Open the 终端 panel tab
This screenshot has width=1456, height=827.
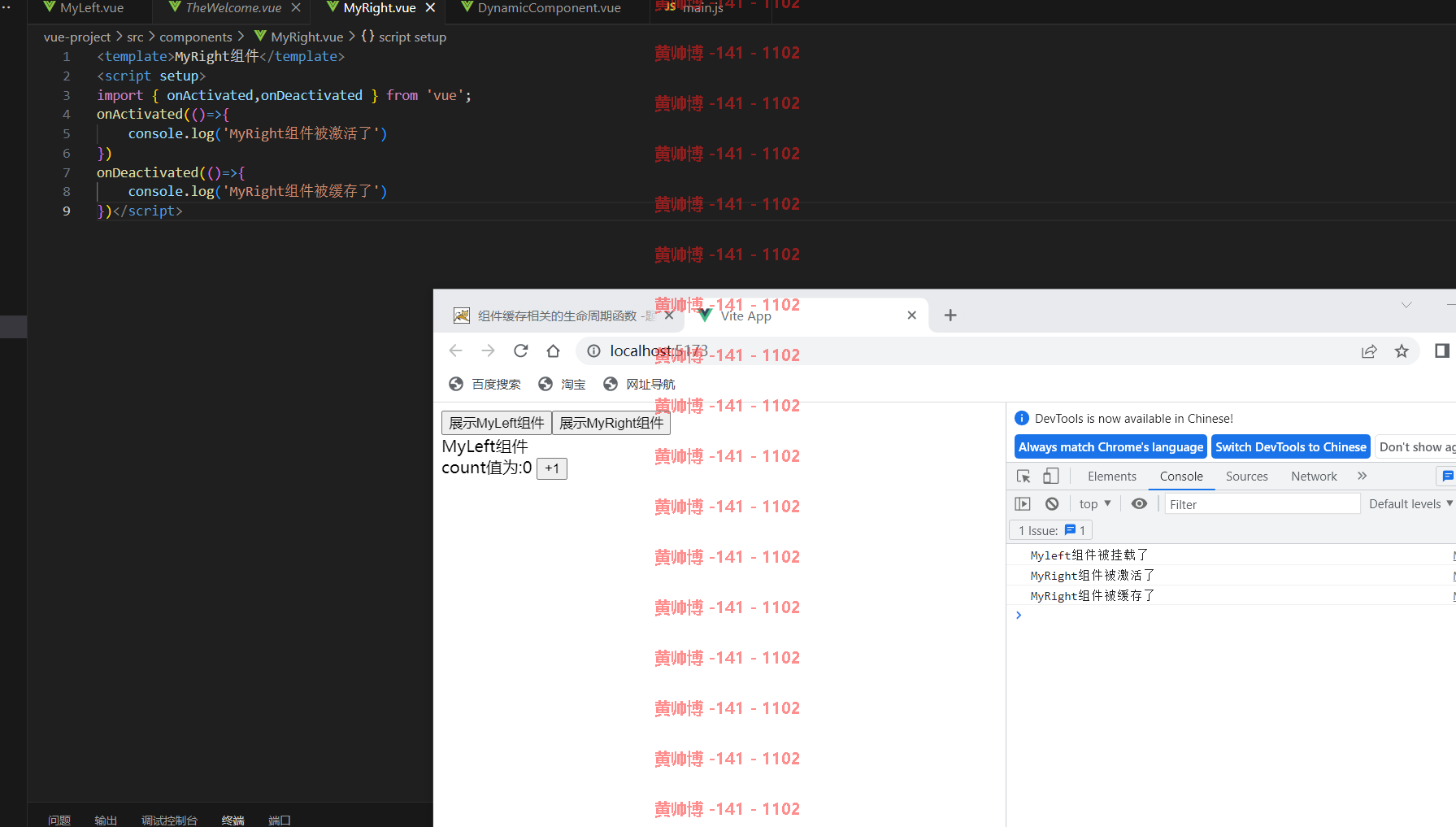click(x=233, y=820)
